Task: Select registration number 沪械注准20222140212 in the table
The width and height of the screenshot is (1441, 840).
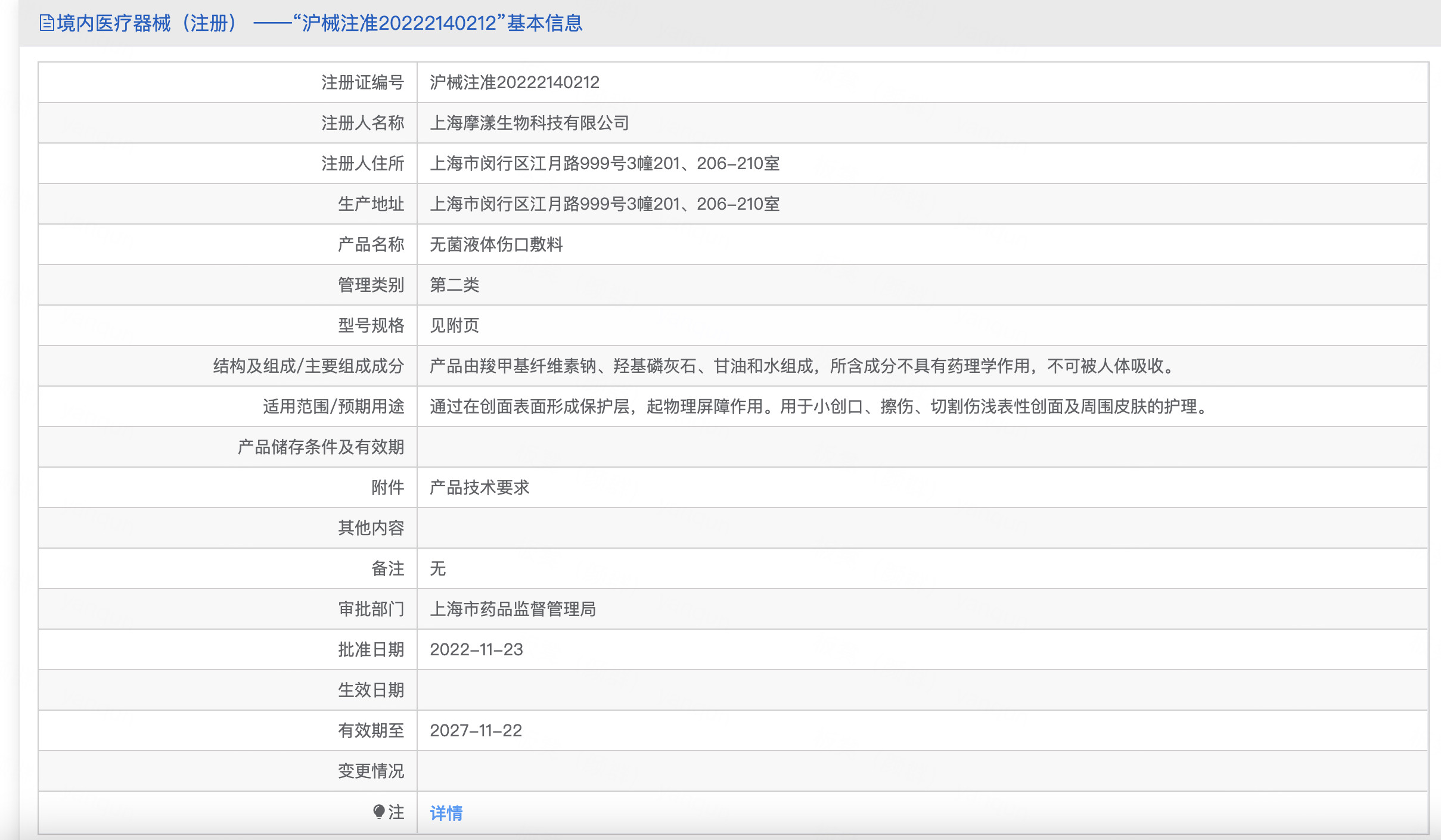Action: [x=514, y=82]
